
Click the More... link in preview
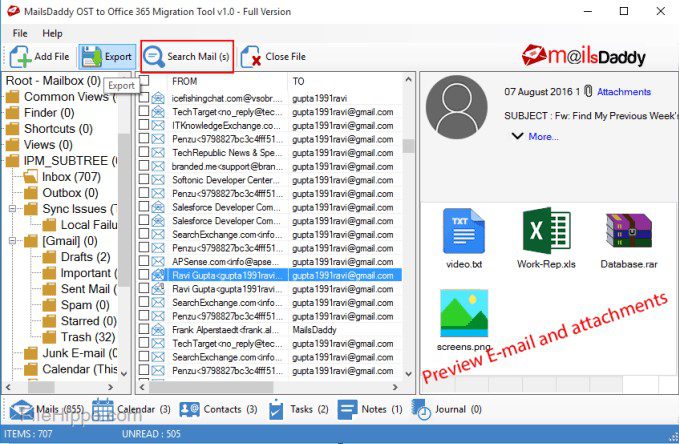543,136
